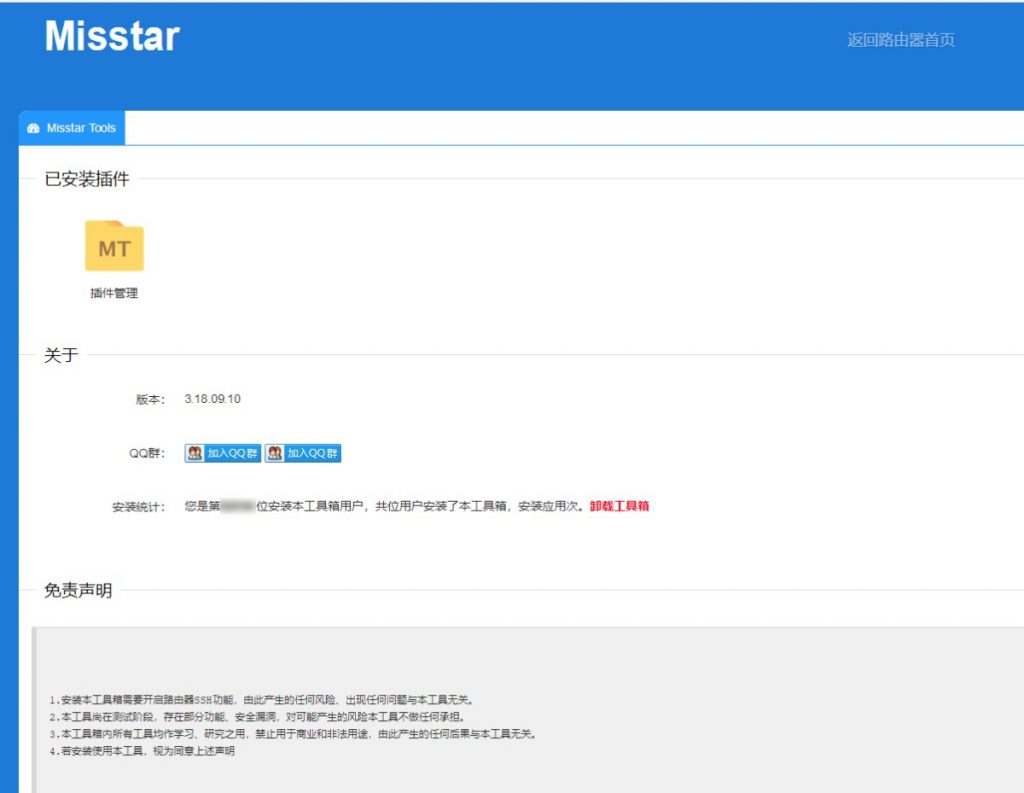
Task: Click the Misstar logo in the header
Action: [112, 37]
